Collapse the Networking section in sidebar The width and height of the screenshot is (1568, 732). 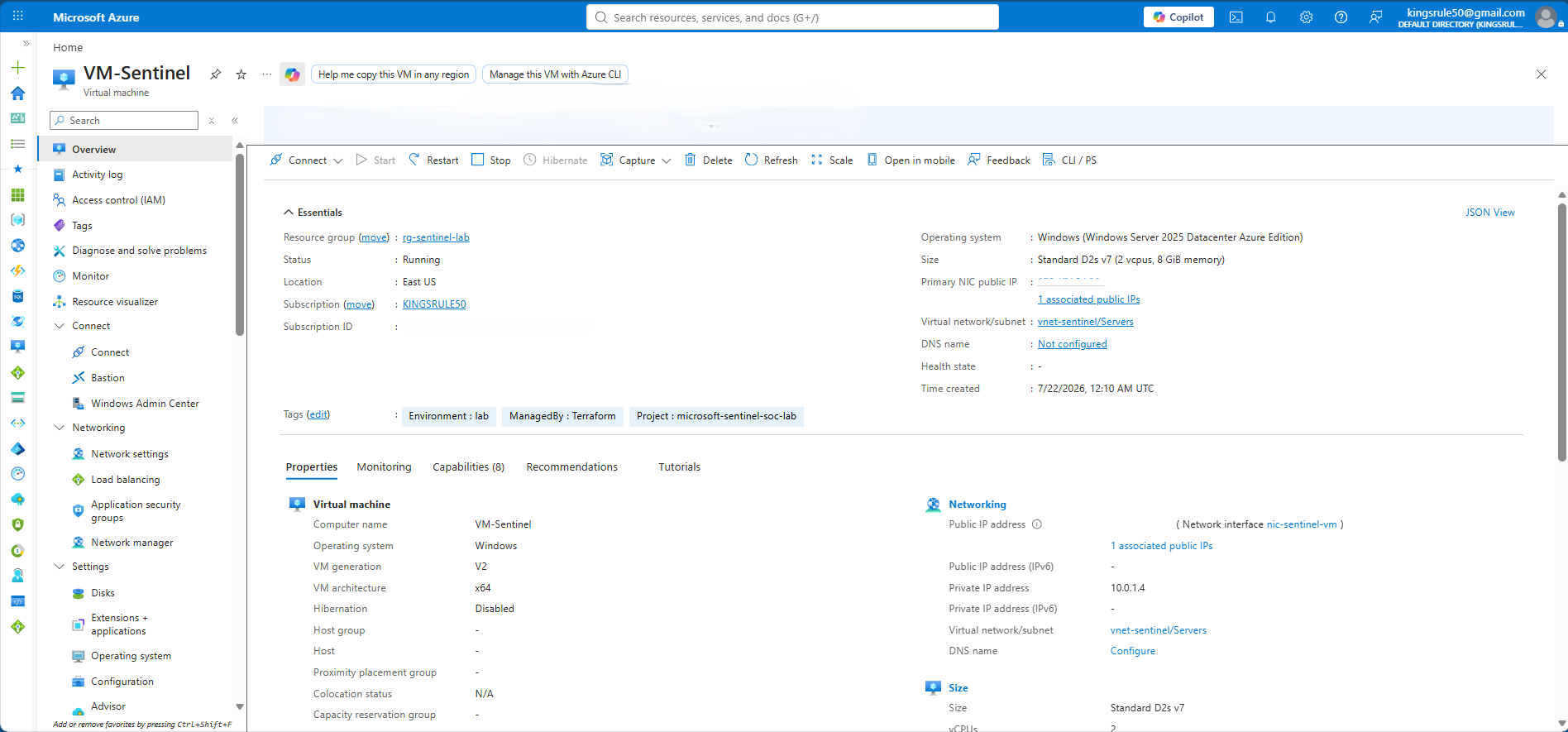(x=60, y=428)
